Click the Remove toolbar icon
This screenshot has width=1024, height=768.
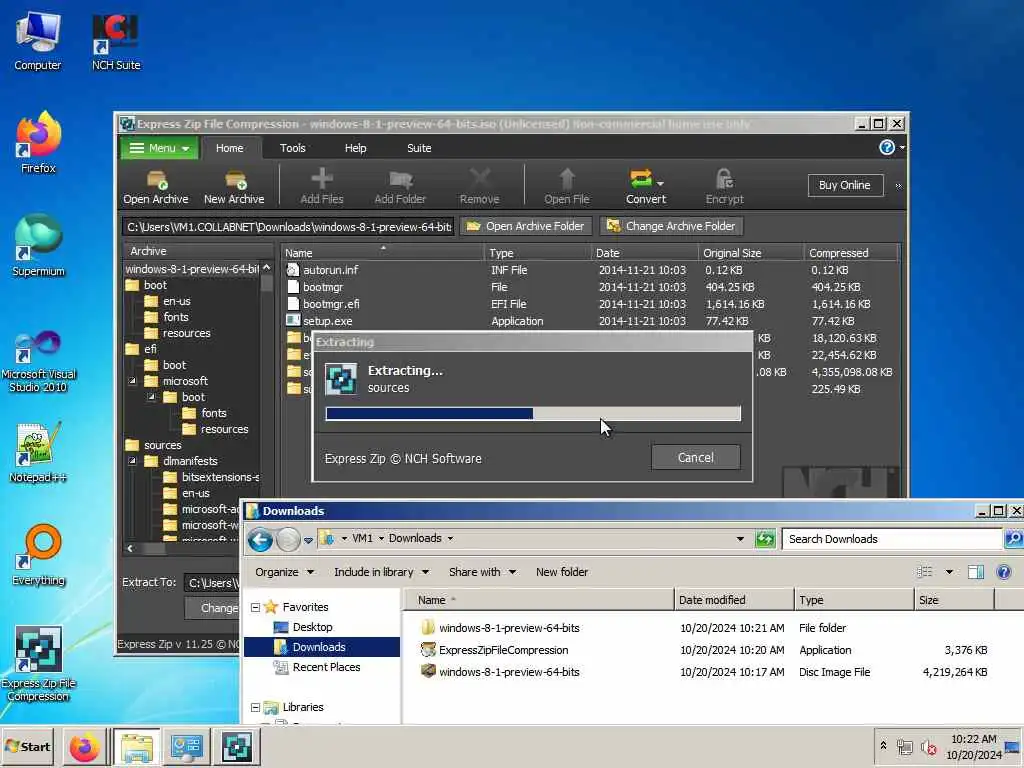[479, 186]
